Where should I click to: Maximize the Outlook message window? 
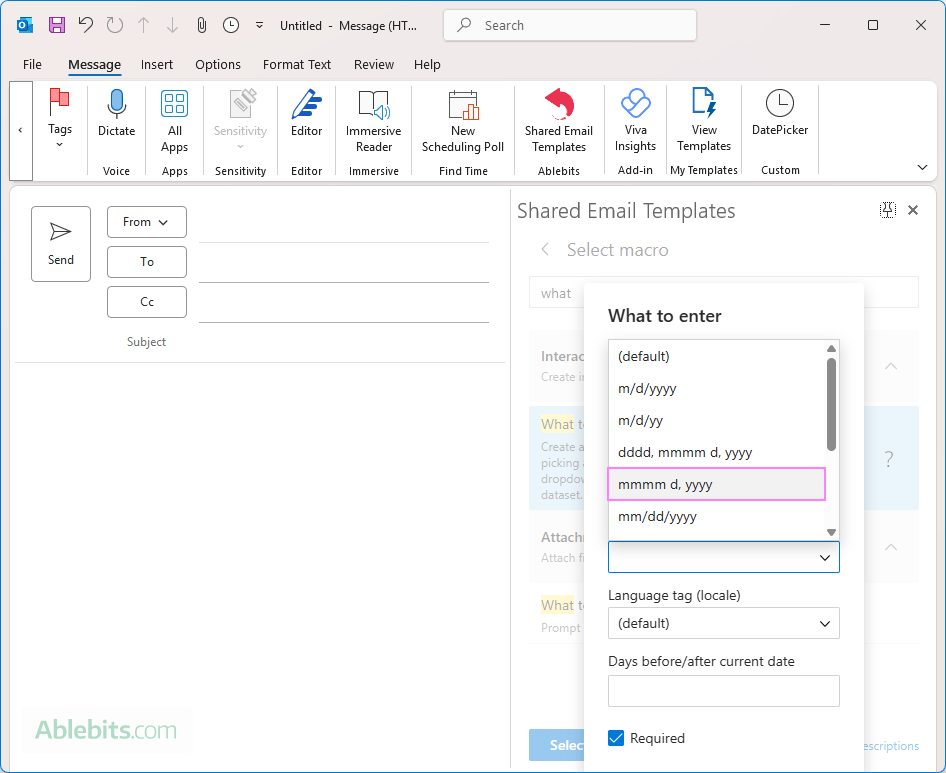pyautogui.click(x=872, y=25)
